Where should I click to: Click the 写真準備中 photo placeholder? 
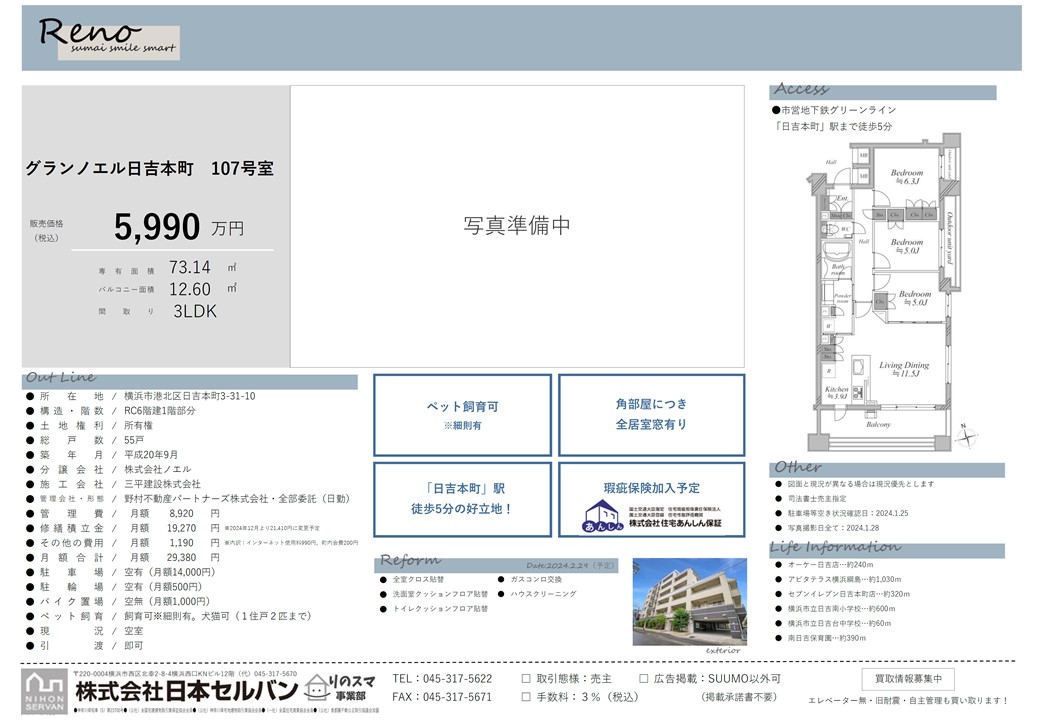pyautogui.click(x=517, y=226)
